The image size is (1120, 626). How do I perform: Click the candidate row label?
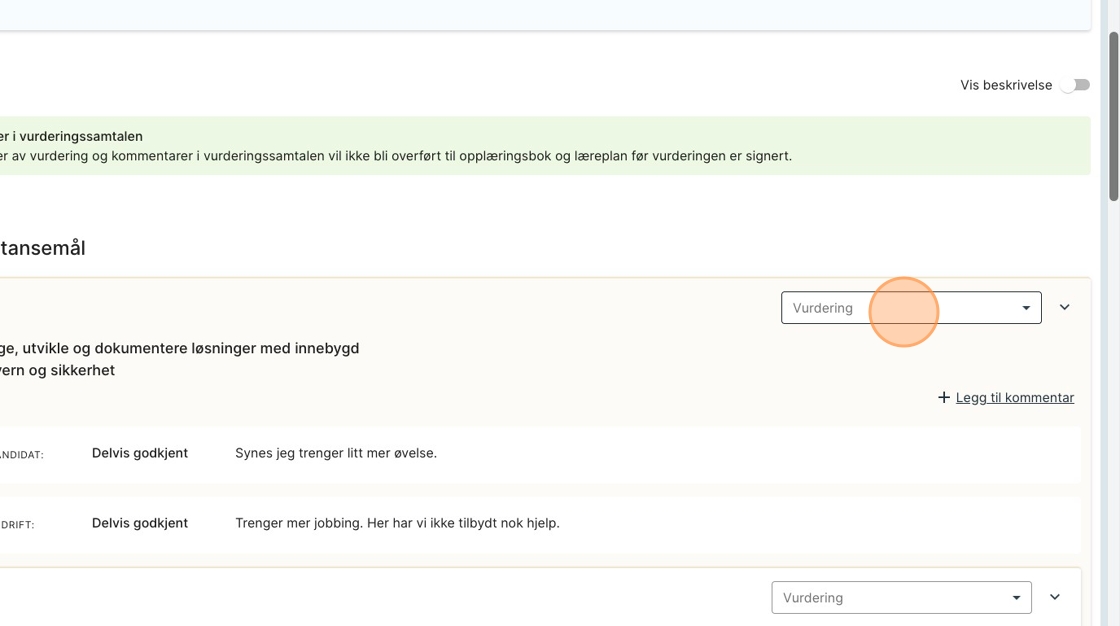point(20,455)
